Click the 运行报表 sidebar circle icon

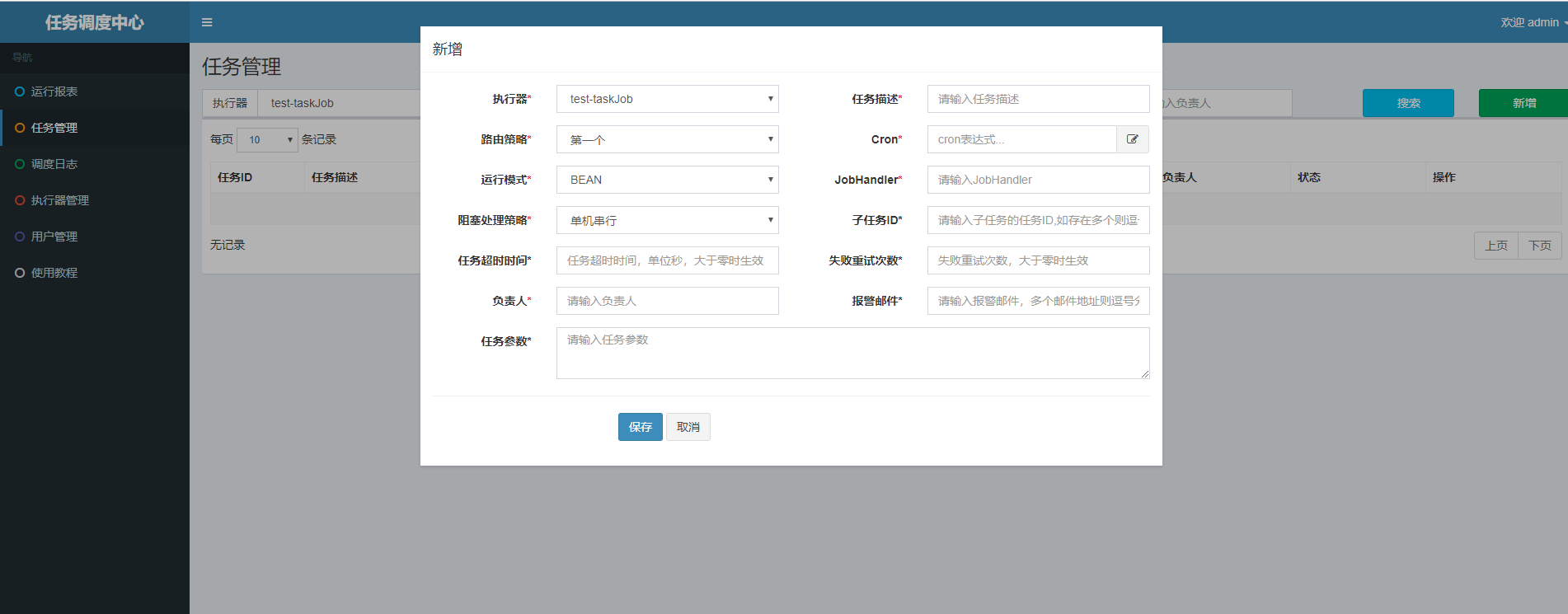coord(20,91)
